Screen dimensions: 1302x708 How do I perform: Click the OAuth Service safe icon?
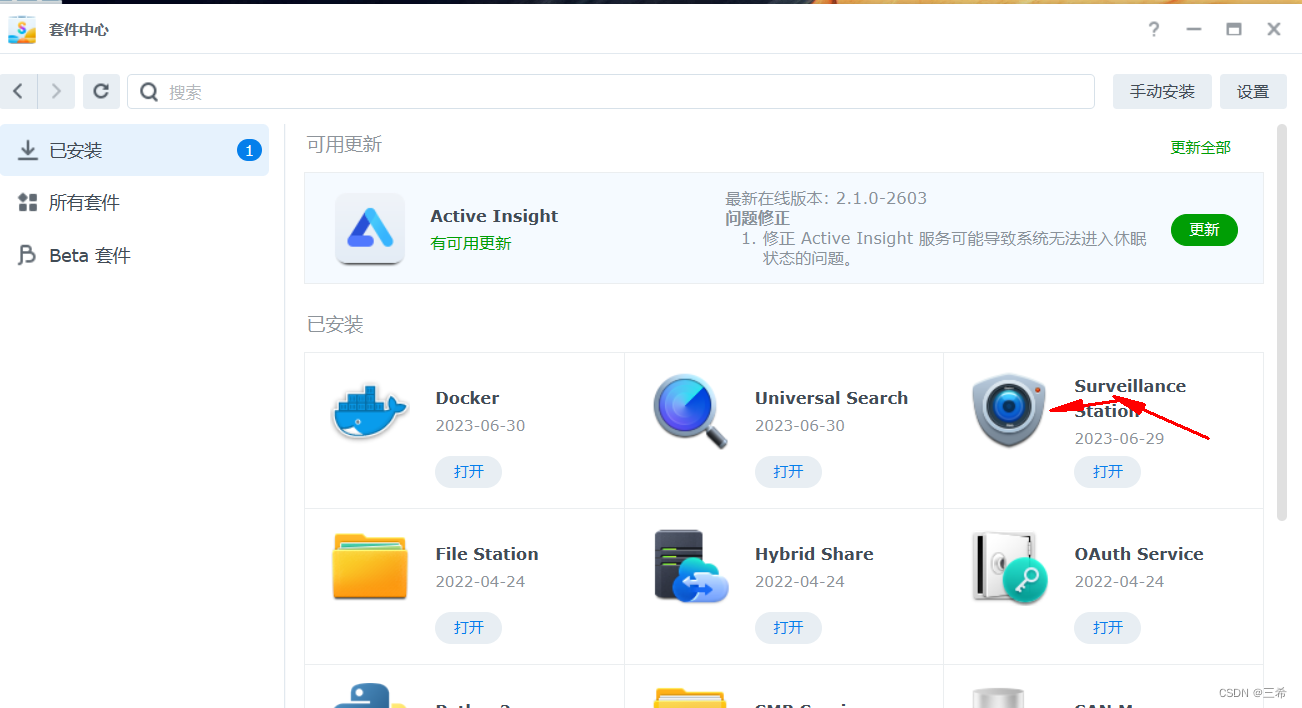pyautogui.click(x=1009, y=567)
